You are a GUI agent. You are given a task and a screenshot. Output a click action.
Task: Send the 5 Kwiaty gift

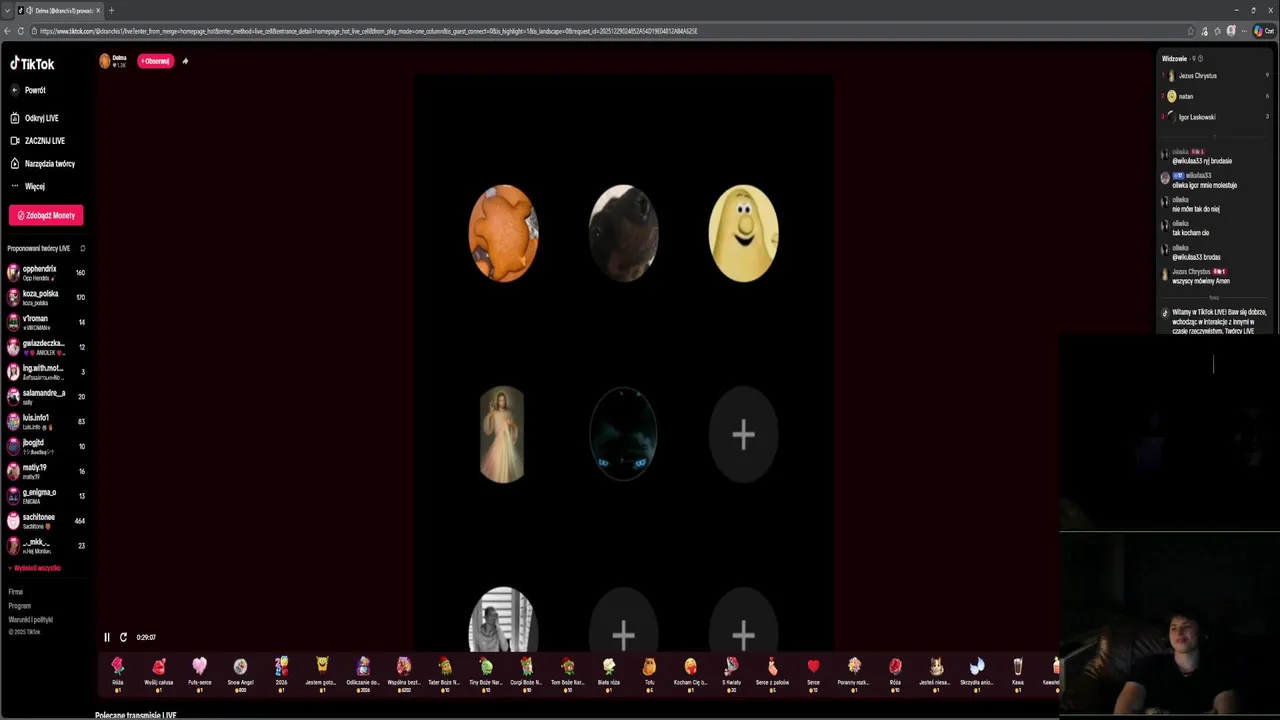point(731,673)
